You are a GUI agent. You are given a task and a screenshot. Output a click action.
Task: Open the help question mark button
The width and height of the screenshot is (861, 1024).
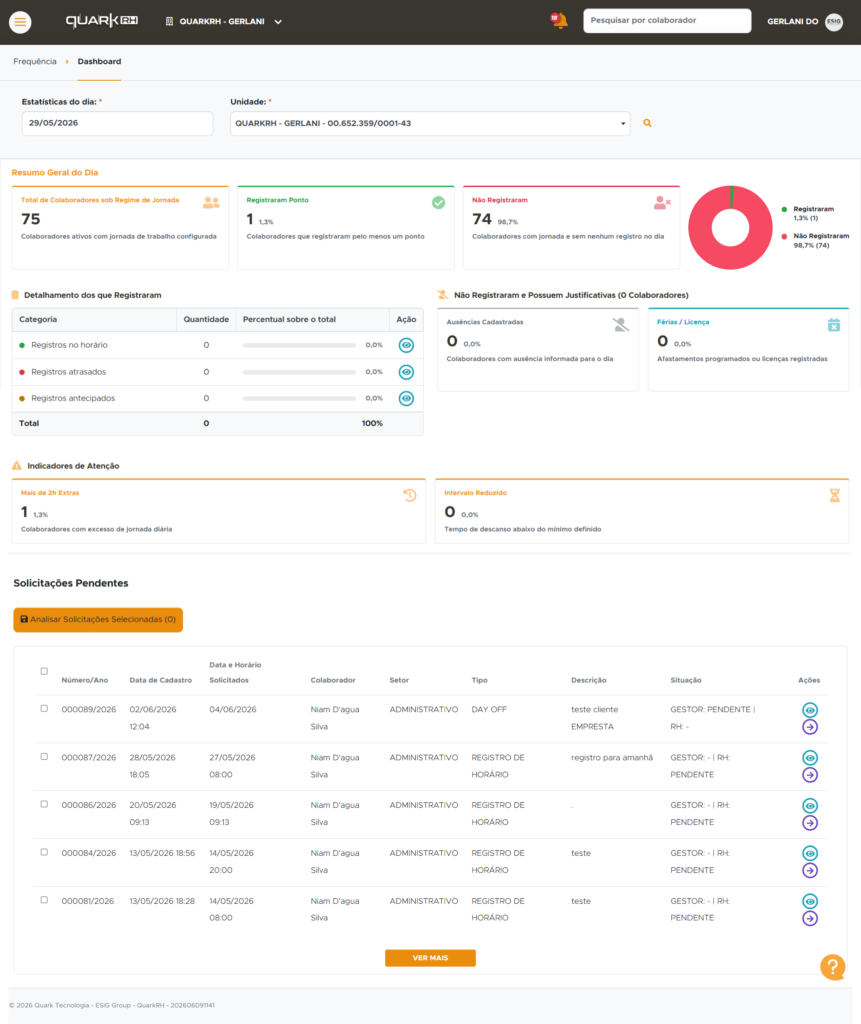833,967
